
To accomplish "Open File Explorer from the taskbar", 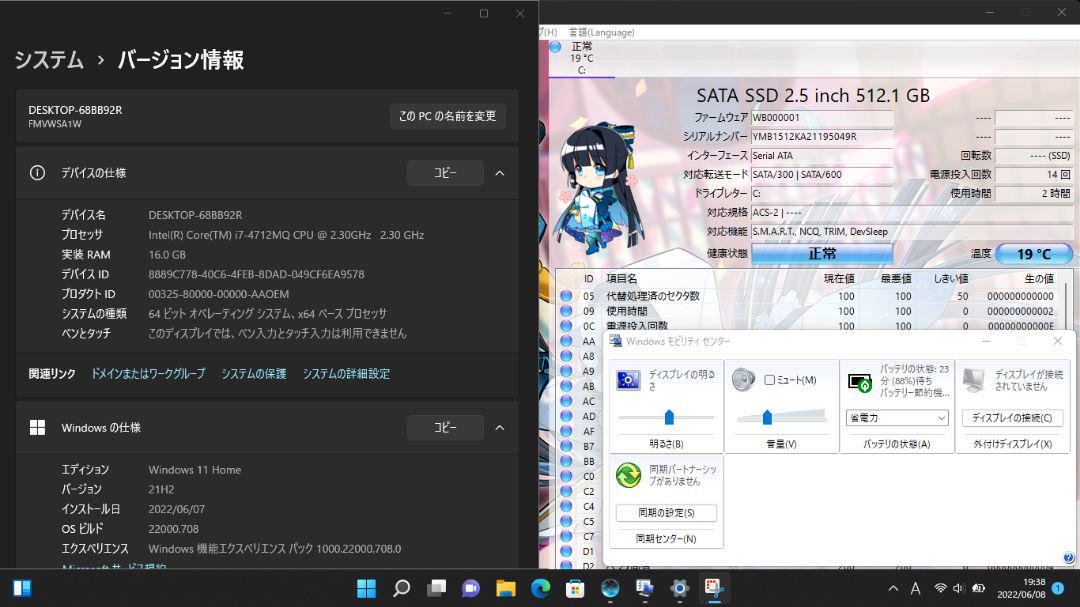I will point(506,588).
